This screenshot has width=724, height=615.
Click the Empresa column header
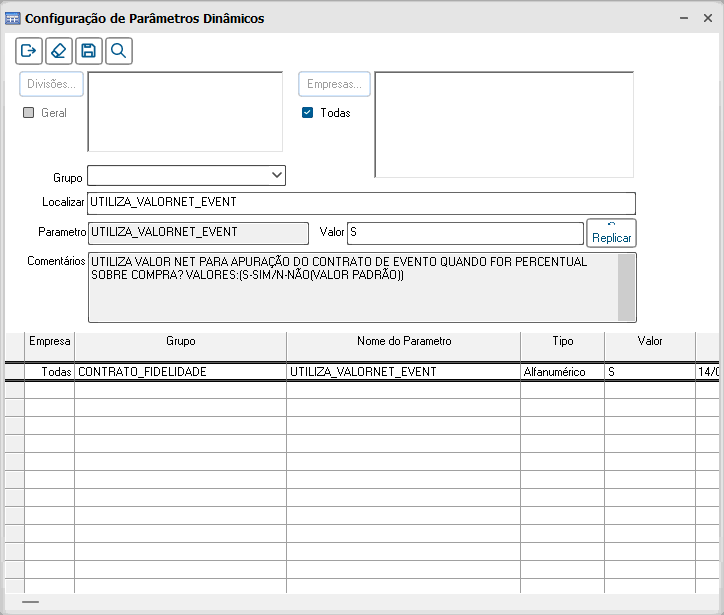[49, 342]
